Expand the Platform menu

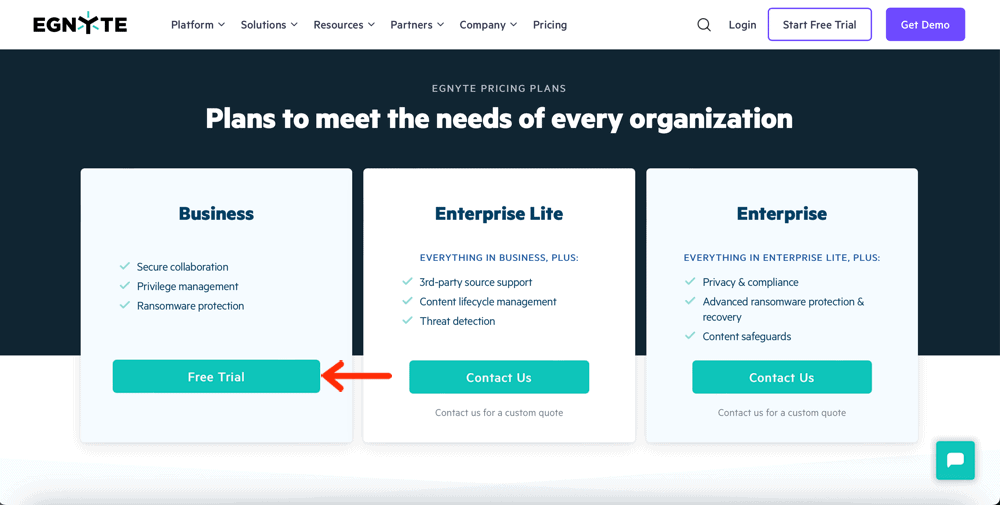(198, 25)
